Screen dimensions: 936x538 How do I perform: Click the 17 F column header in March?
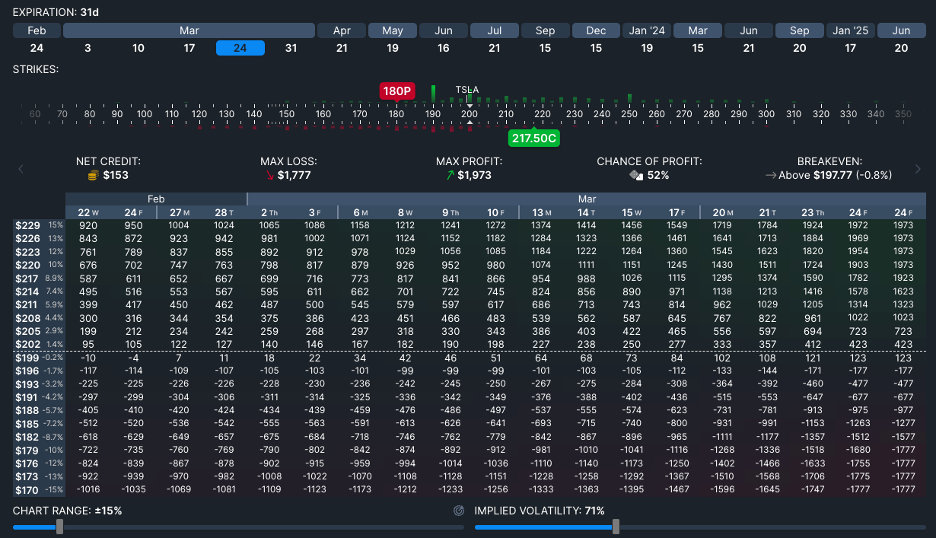[676, 213]
